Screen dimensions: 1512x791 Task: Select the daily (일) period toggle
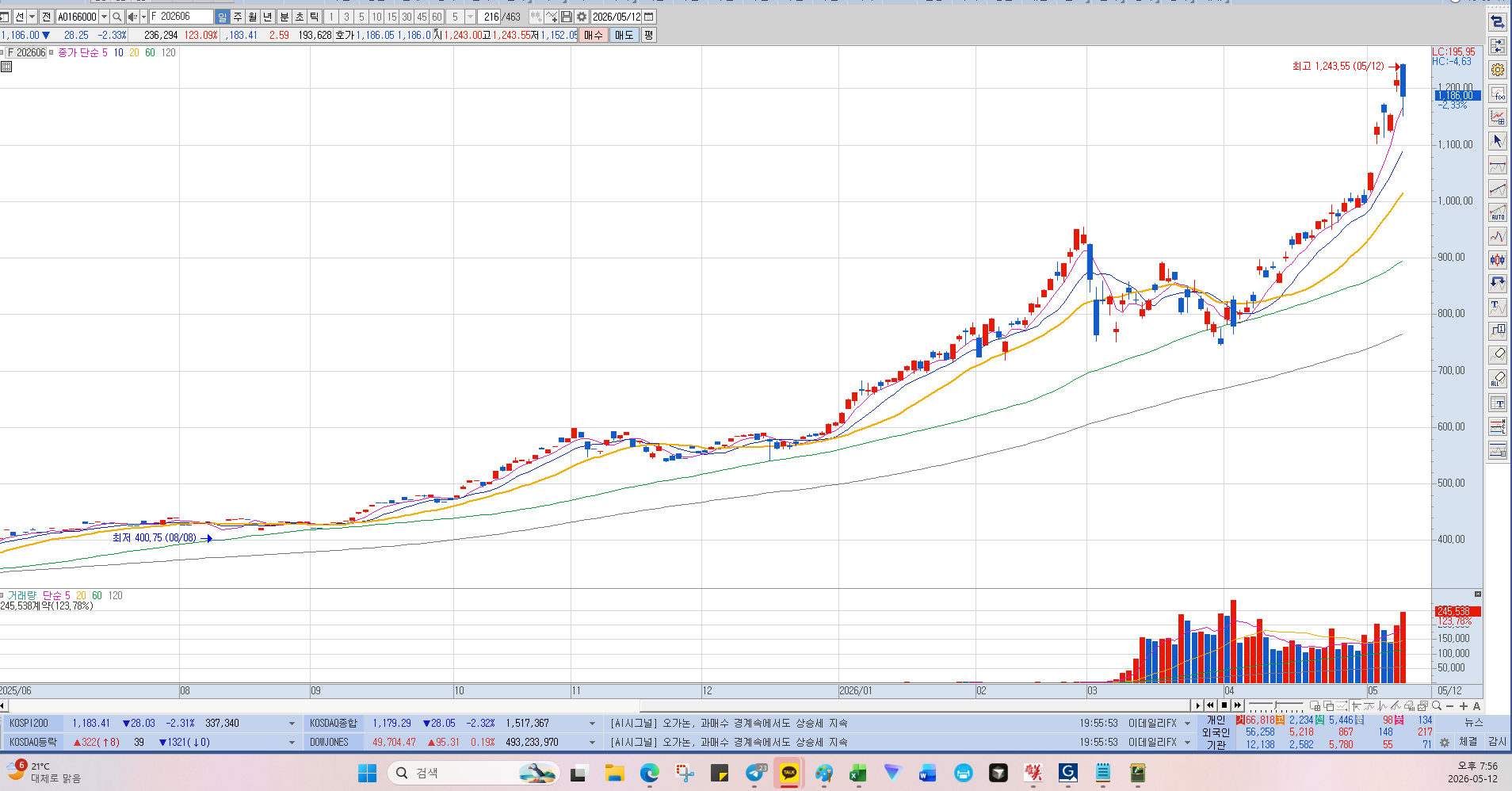[x=222, y=17]
